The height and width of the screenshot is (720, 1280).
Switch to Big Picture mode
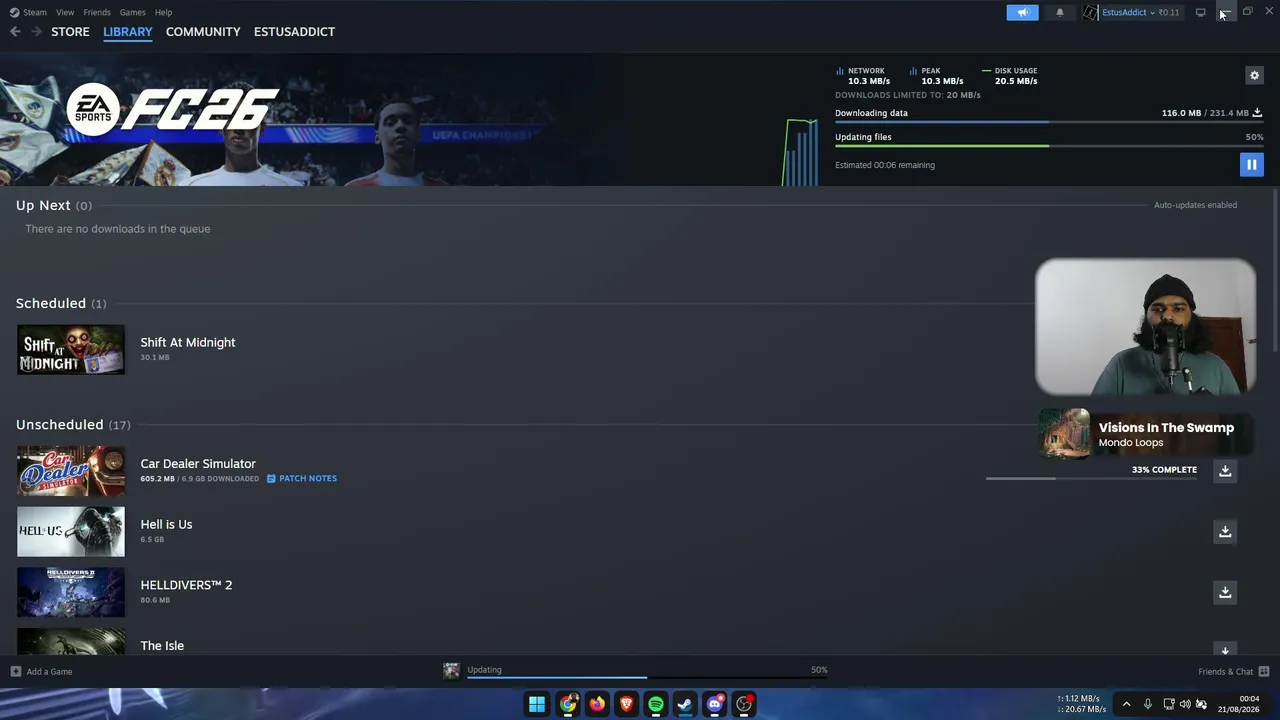1200,12
